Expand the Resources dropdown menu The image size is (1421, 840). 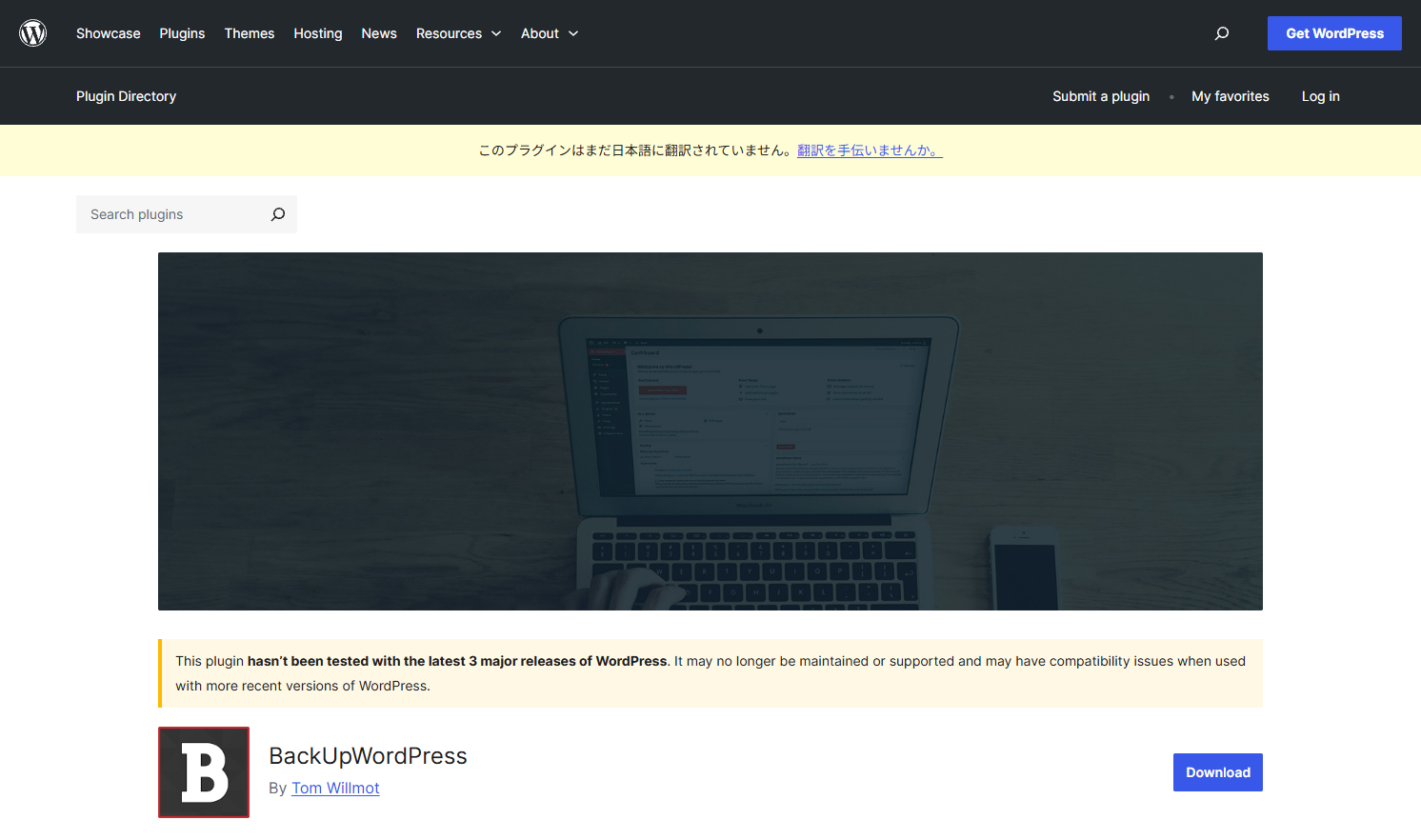point(458,33)
